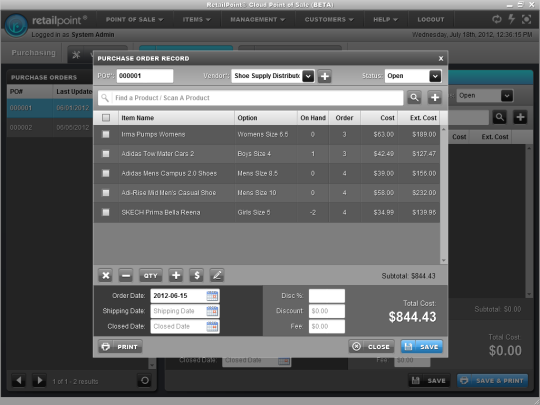
Task: Click the Fee amount field in dialog
Action: [x=326, y=326]
